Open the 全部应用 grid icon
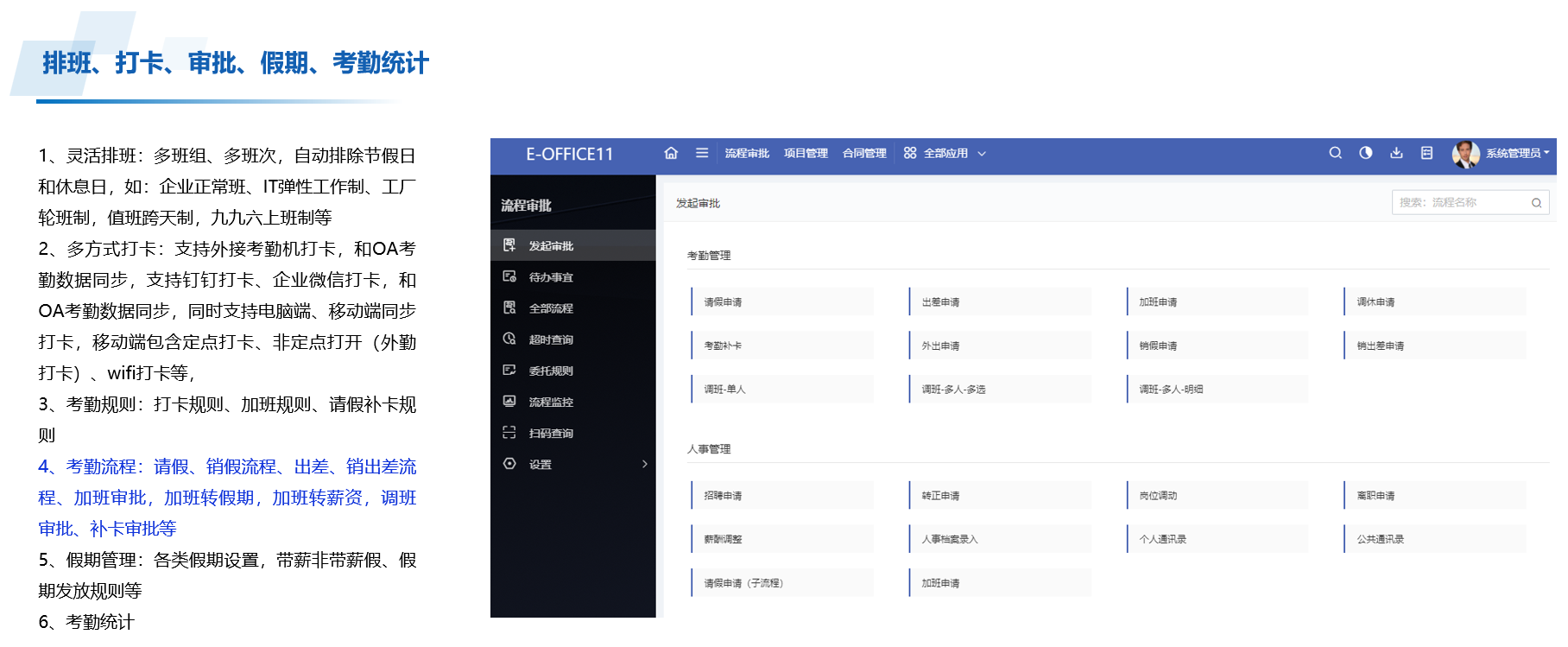This screenshot has height=647, width=1568. 910,153
